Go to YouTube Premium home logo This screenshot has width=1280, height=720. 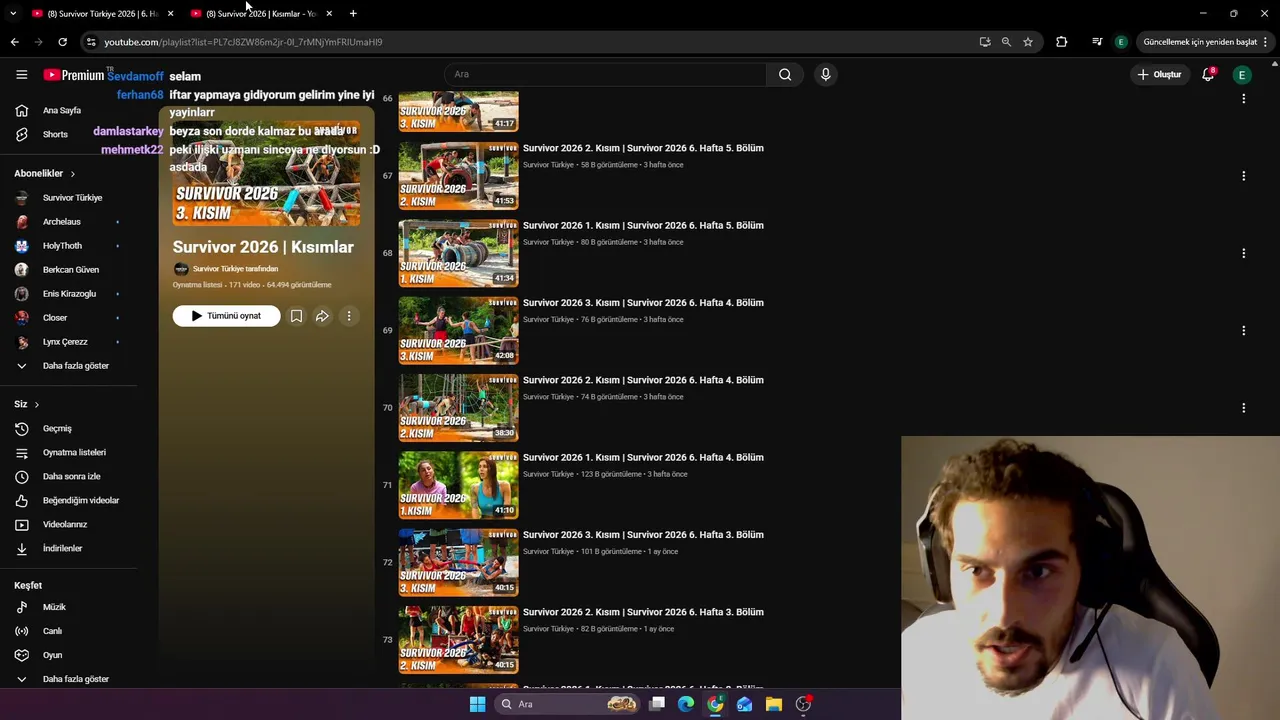click(x=74, y=75)
